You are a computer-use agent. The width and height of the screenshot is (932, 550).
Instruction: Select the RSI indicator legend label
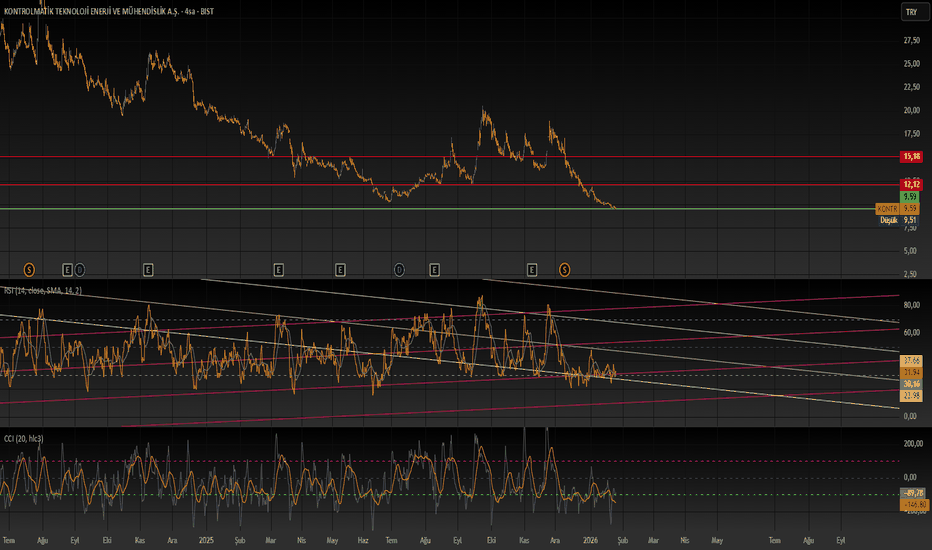tap(42, 290)
